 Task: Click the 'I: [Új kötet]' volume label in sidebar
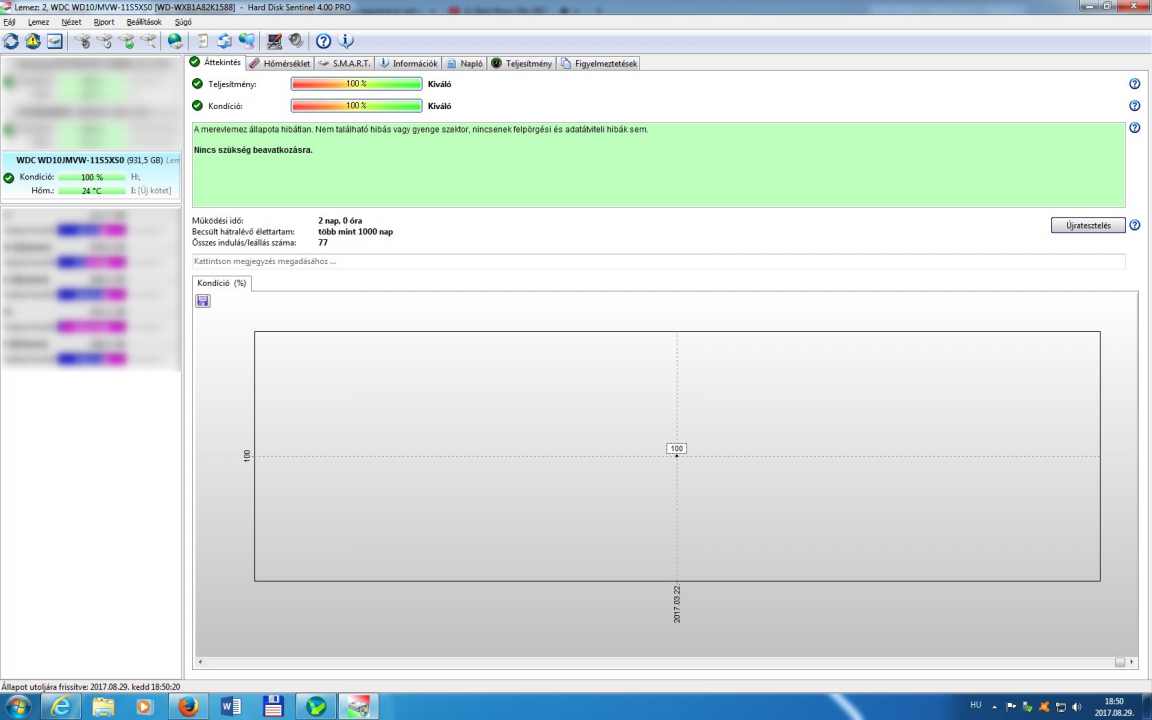(151, 190)
